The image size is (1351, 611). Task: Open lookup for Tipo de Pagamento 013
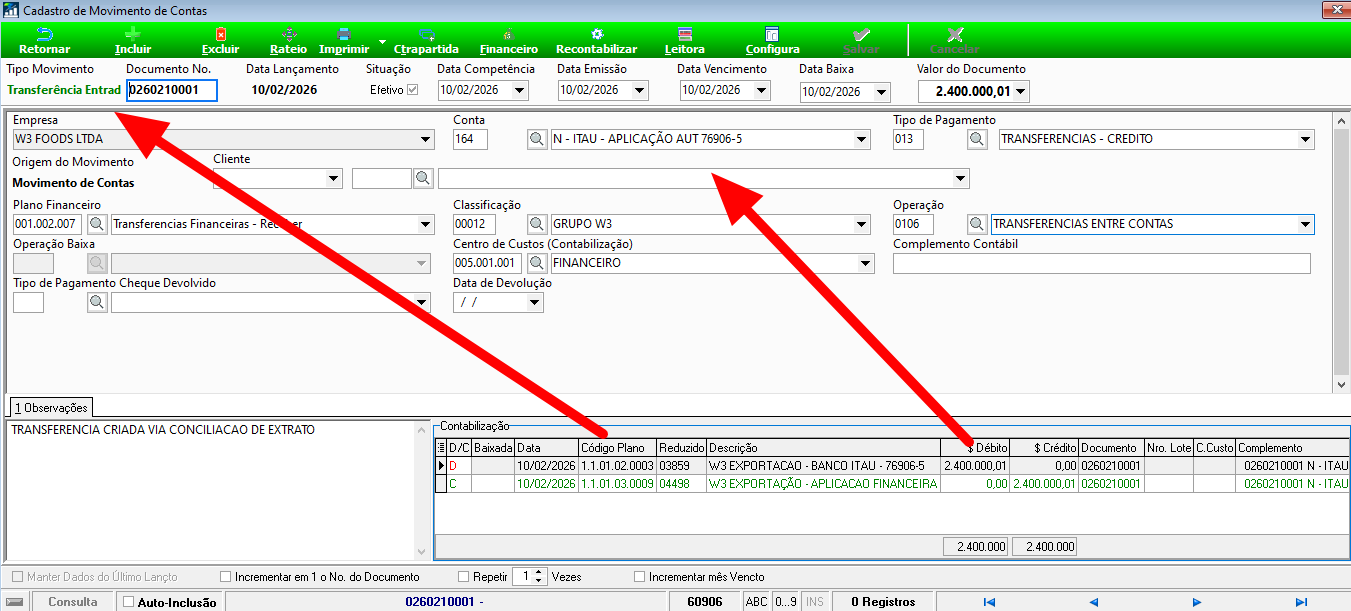[977, 140]
